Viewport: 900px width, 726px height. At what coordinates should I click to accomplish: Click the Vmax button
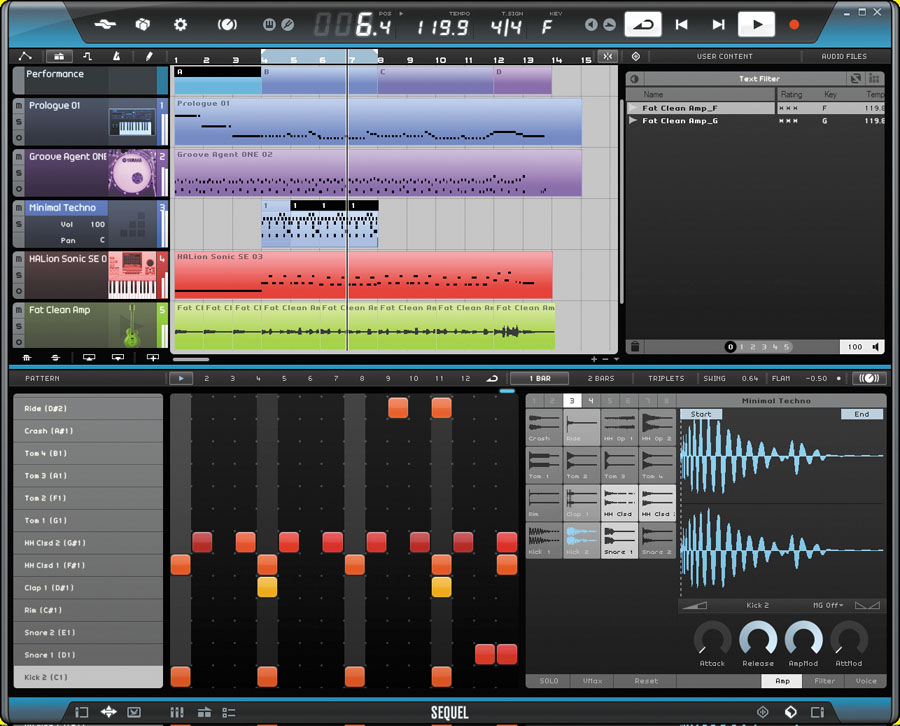pyautogui.click(x=592, y=681)
